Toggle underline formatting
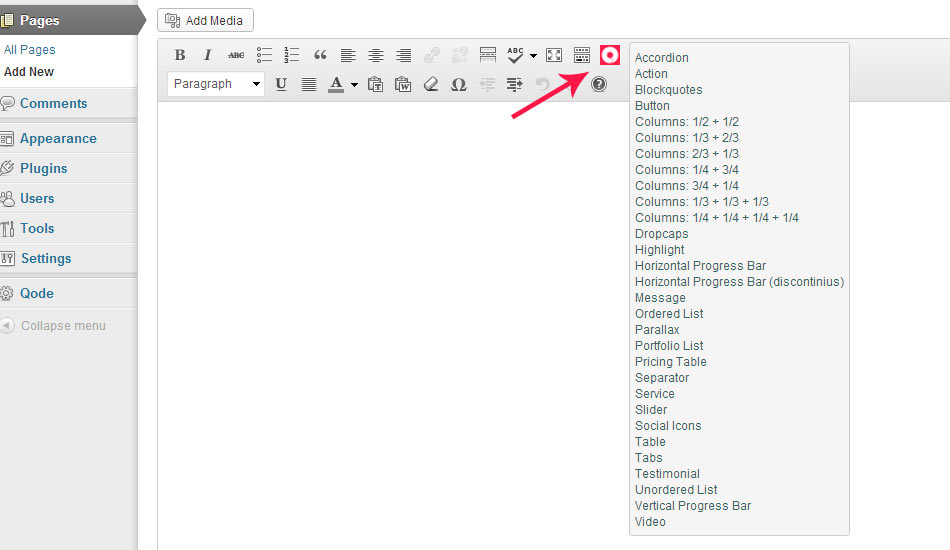The image size is (950, 550). pyautogui.click(x=281, y=84)
